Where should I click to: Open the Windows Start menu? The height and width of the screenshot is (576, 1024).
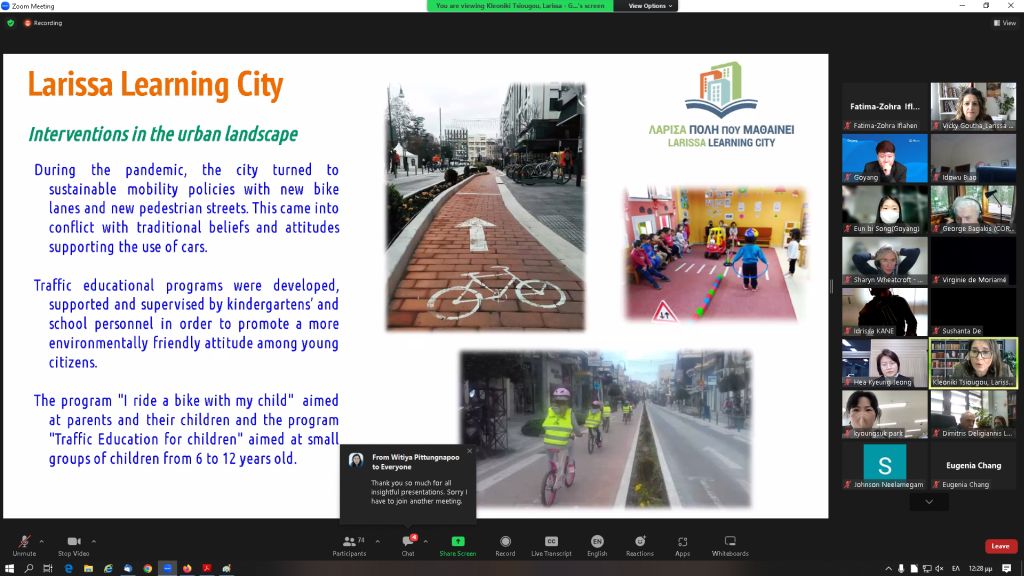(x=8, y=568)
